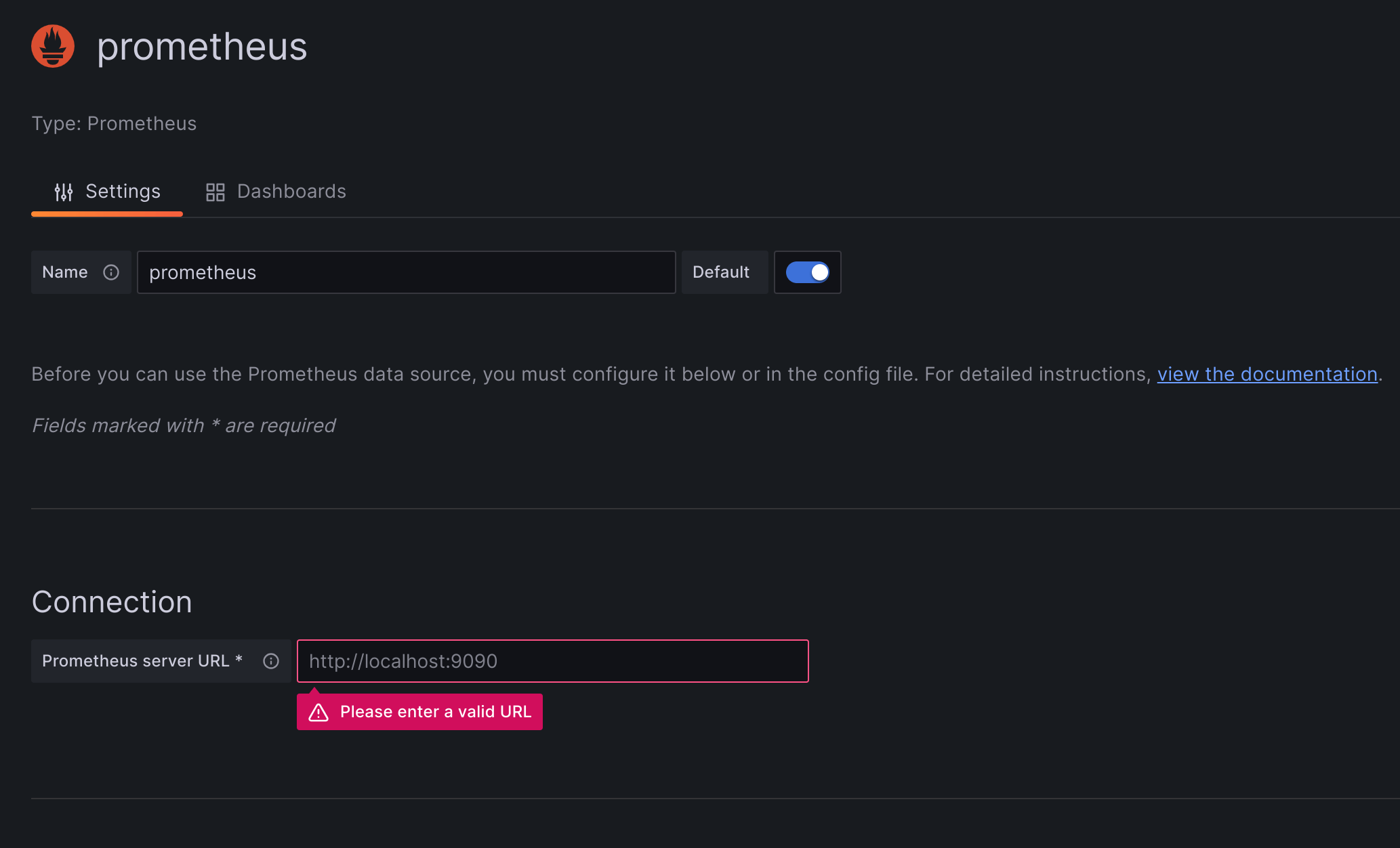Click the warning triangle in the error badge
Screen dimensions: 1400x848
[x=318, y=711]
